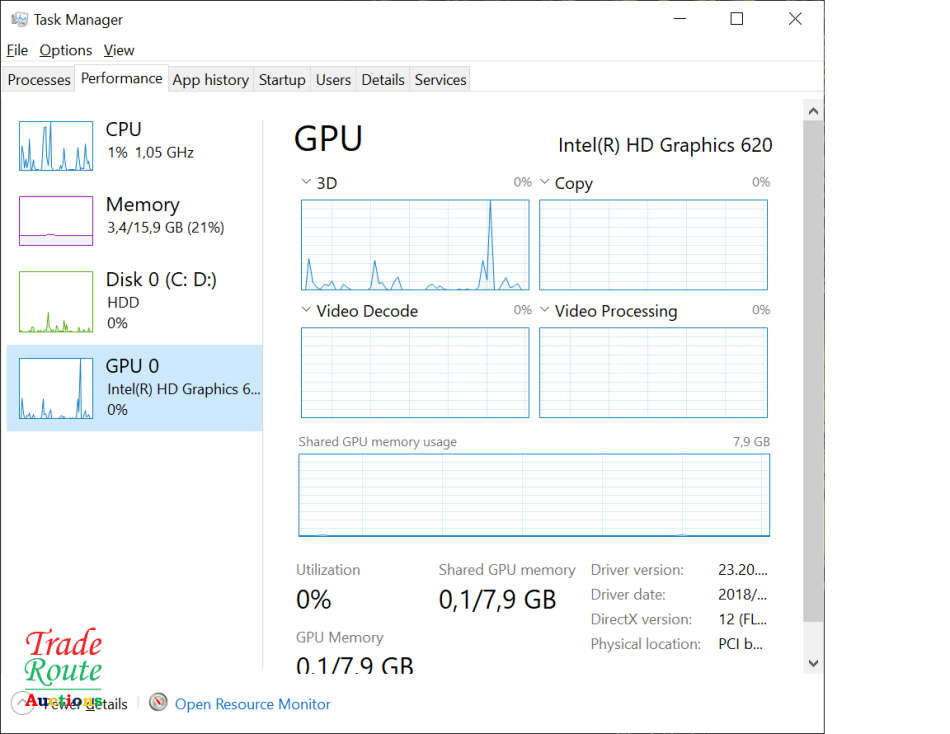950x734 pixels.
Task: Open the Copy graph dropdown chevron
Action: click(545, 183)
